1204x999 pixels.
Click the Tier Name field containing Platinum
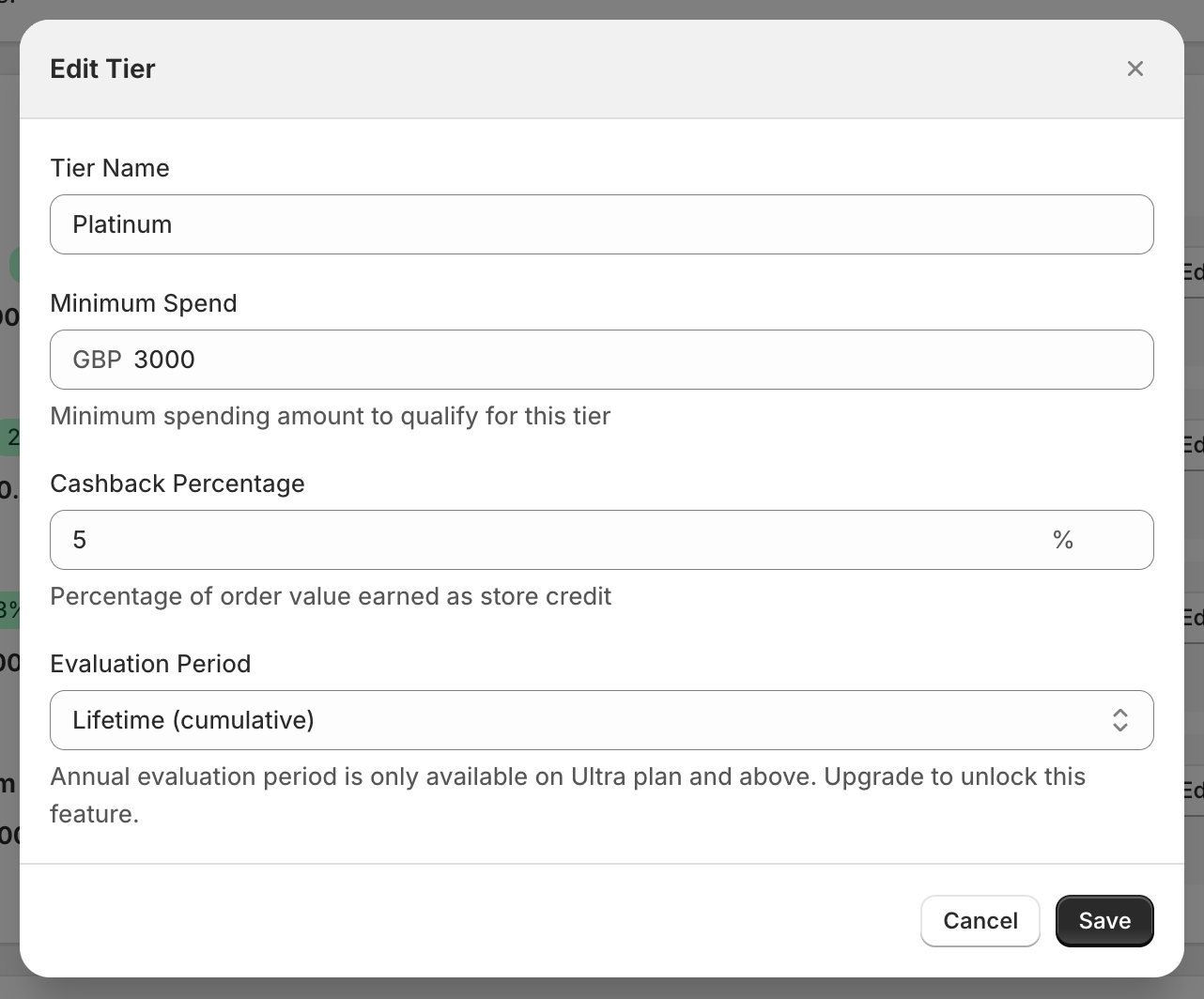pos(601,224)
